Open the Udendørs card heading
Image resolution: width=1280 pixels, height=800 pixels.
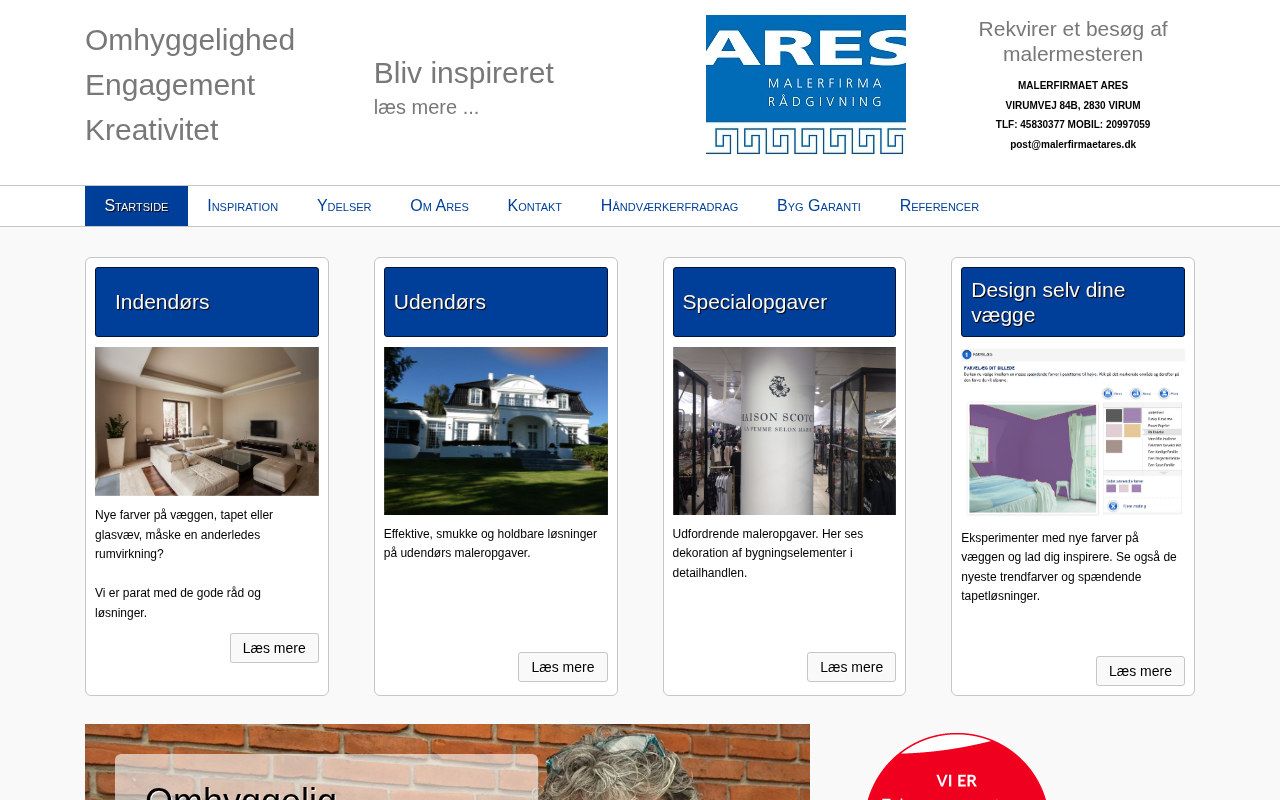click(496, 302)
